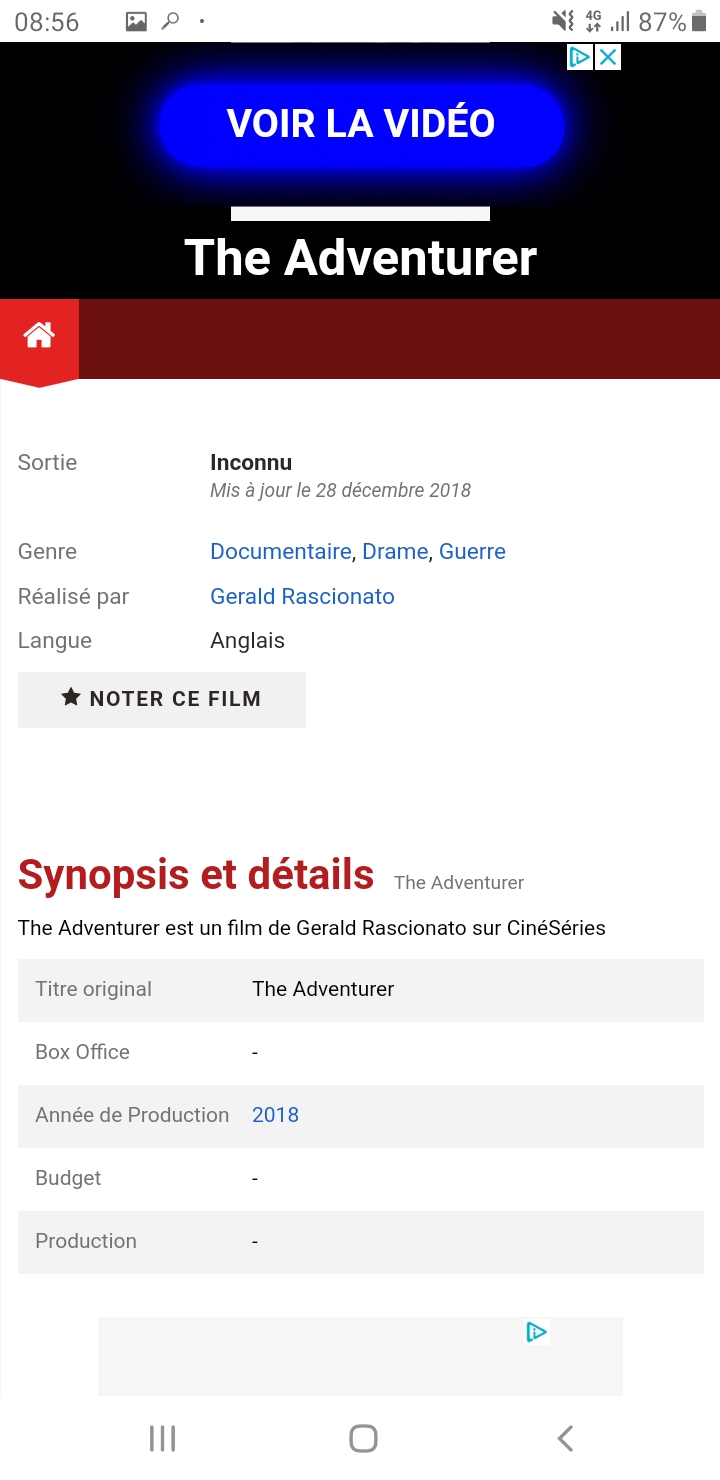720x1480 pixels.
Task: Close the top ad with X icon
Action: tap(608, 57)
